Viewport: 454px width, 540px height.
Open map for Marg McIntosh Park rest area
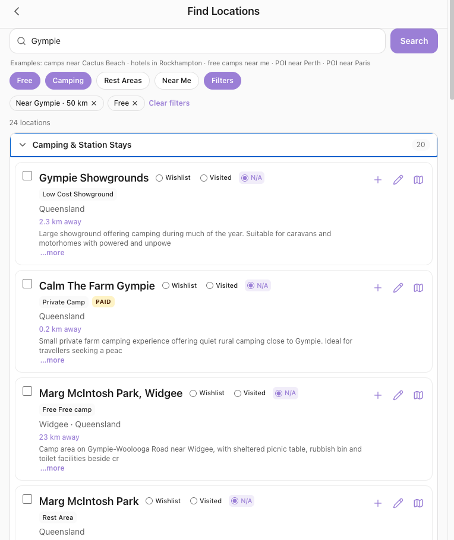418,503
